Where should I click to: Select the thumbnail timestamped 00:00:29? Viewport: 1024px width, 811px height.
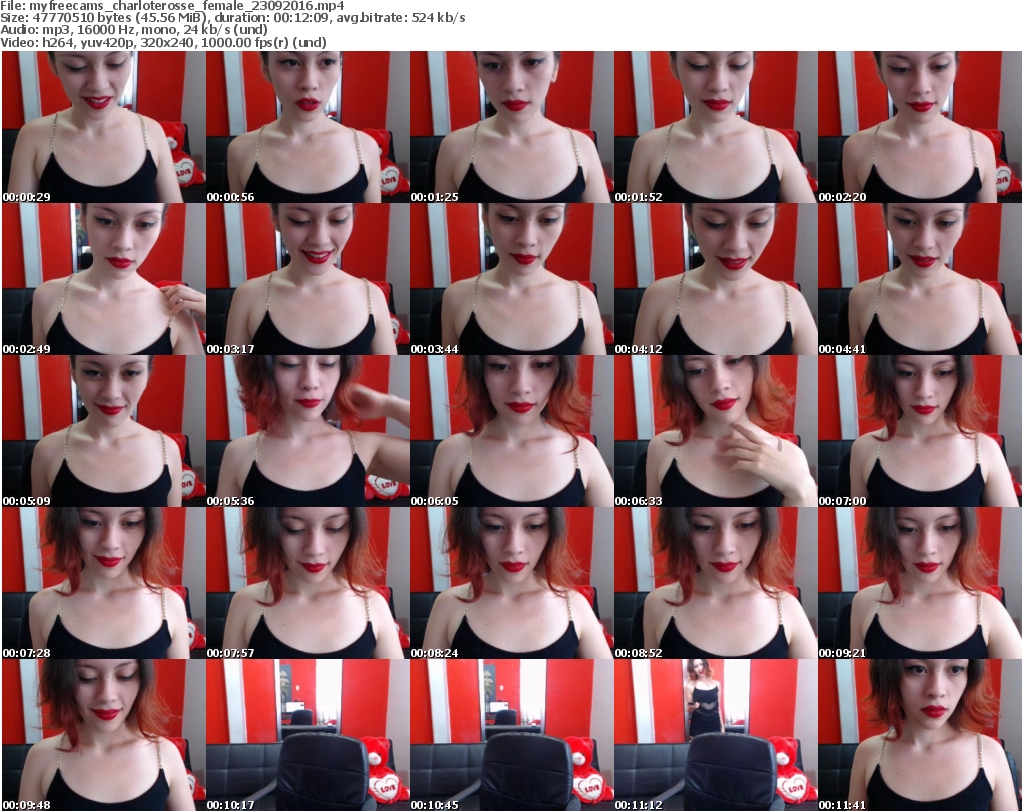pyautogui.click(x=103, y=127)
